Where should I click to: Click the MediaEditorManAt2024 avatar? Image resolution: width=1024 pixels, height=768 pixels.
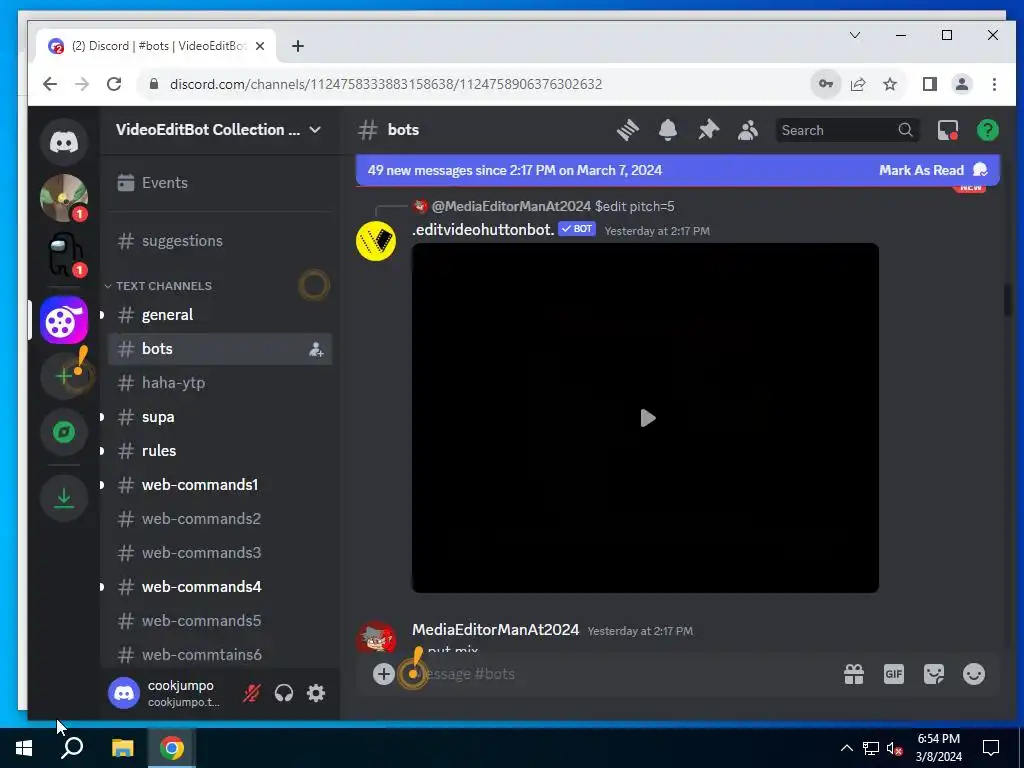[376, 637]
